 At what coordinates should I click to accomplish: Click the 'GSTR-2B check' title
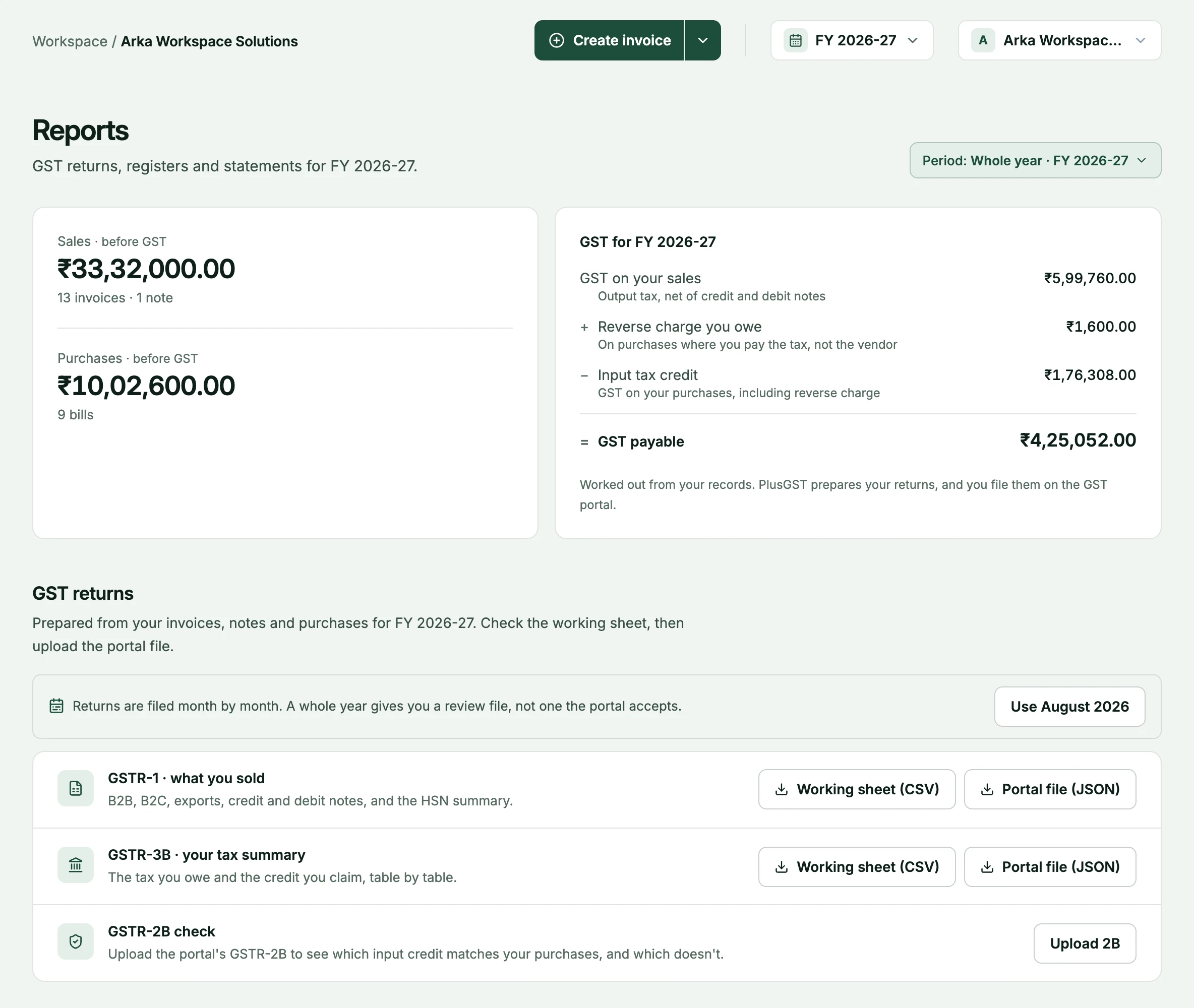click(x=161, y=931)
